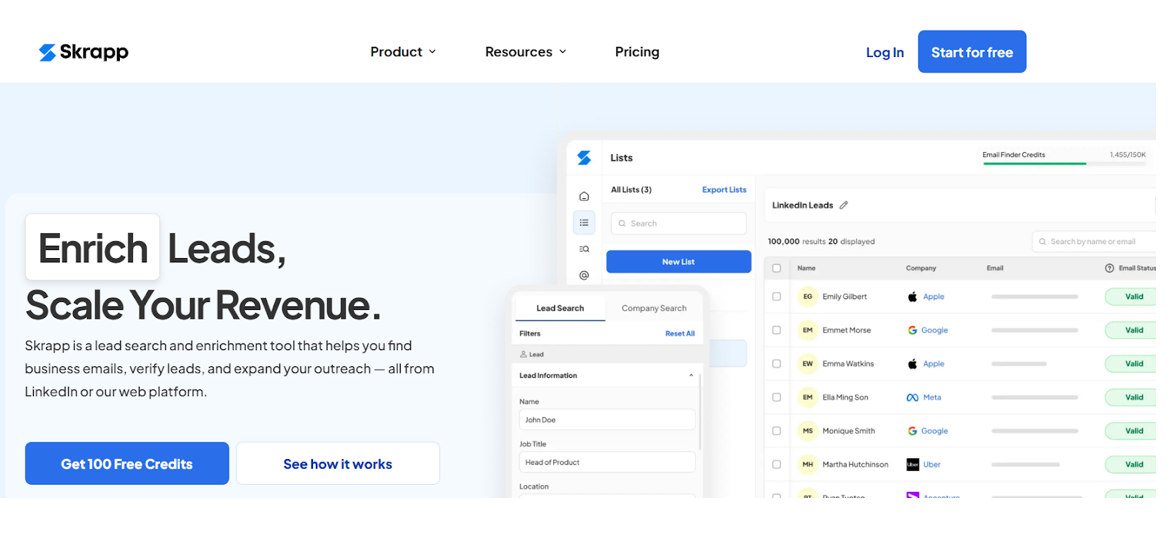This screenshot has width=1176, height=544.
Task: Click the Skrapp logo in the header
Action: pyautogui.click(x=84, y=52)
